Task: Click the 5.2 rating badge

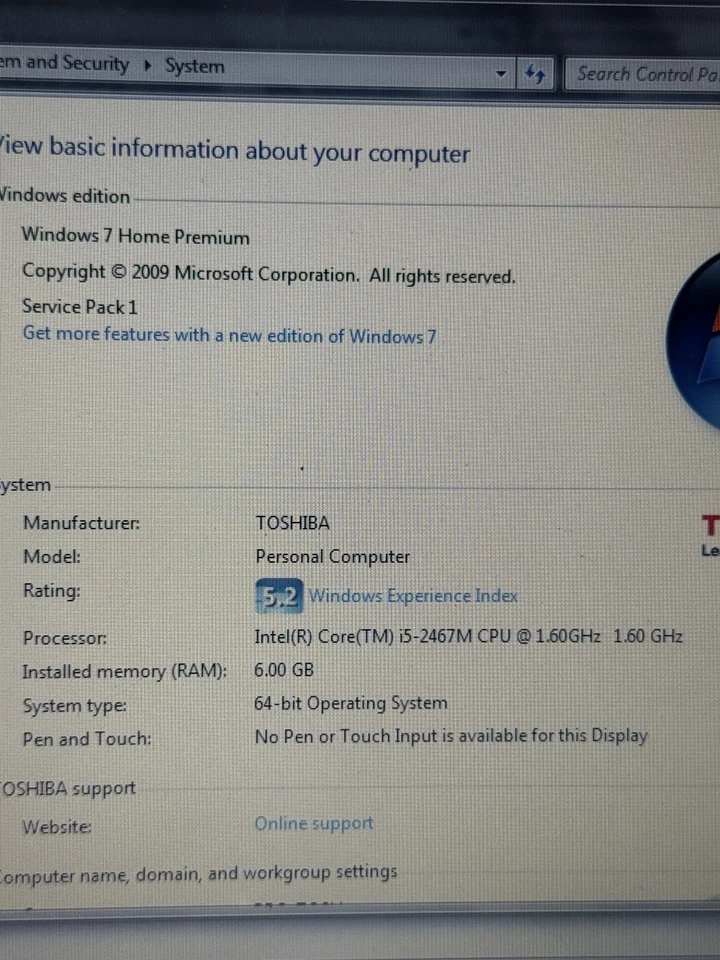Action: (x=279, y=596)
